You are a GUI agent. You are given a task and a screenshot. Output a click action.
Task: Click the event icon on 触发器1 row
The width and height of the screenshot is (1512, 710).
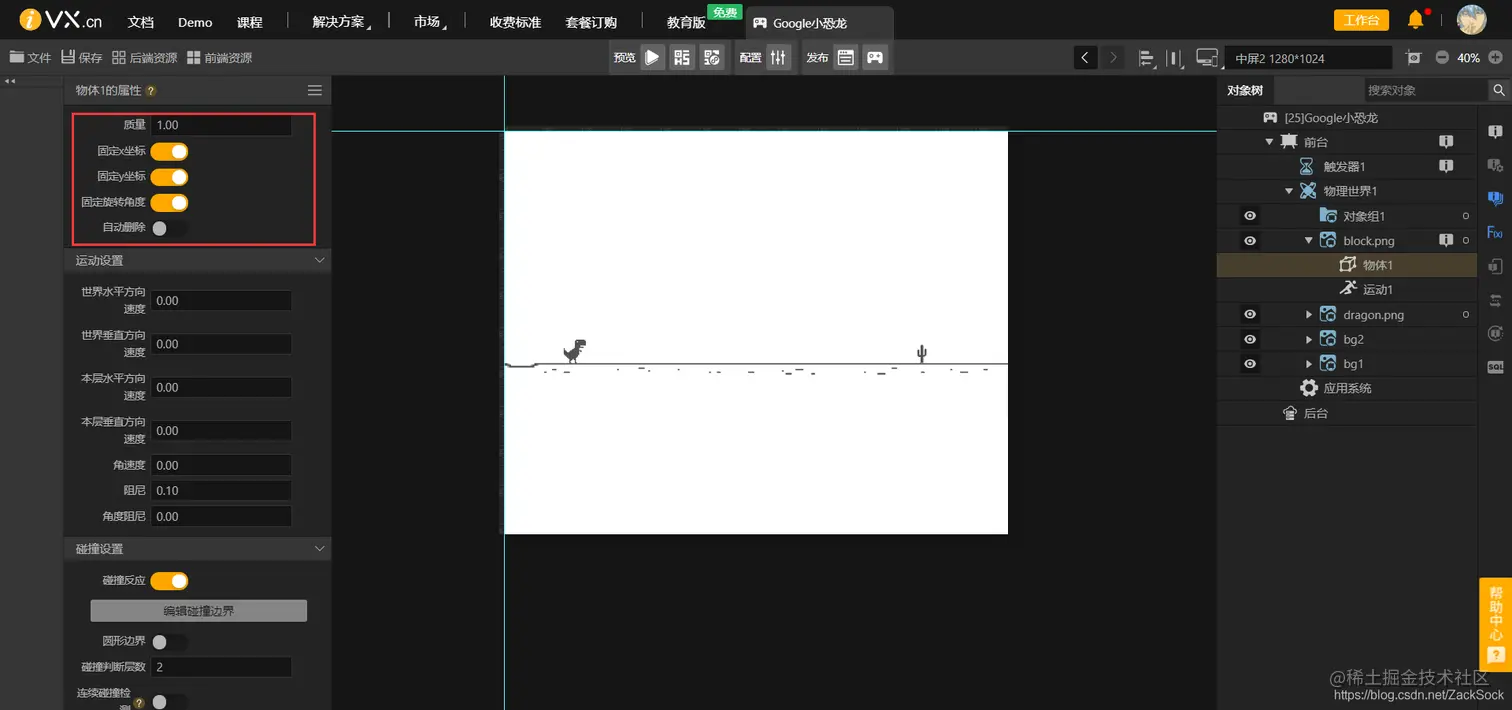click(1445, 166)
